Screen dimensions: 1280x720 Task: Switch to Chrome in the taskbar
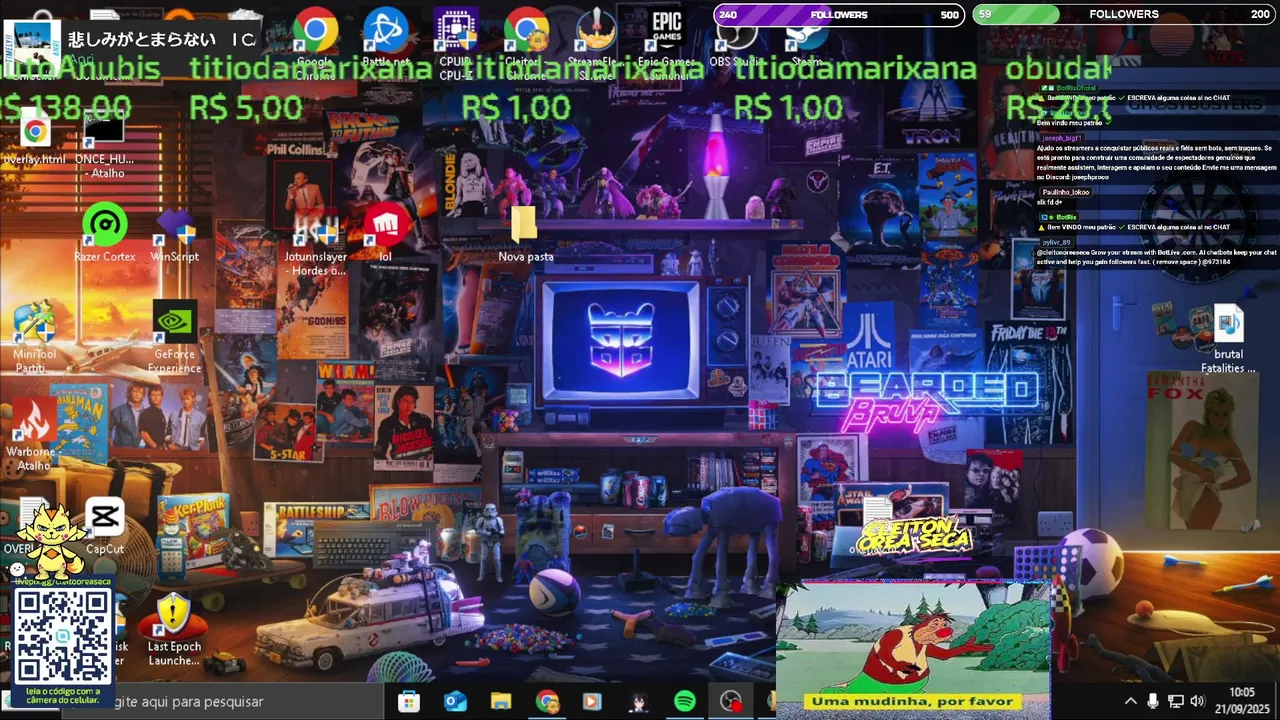pyautogui.click(x=547, y=701)
